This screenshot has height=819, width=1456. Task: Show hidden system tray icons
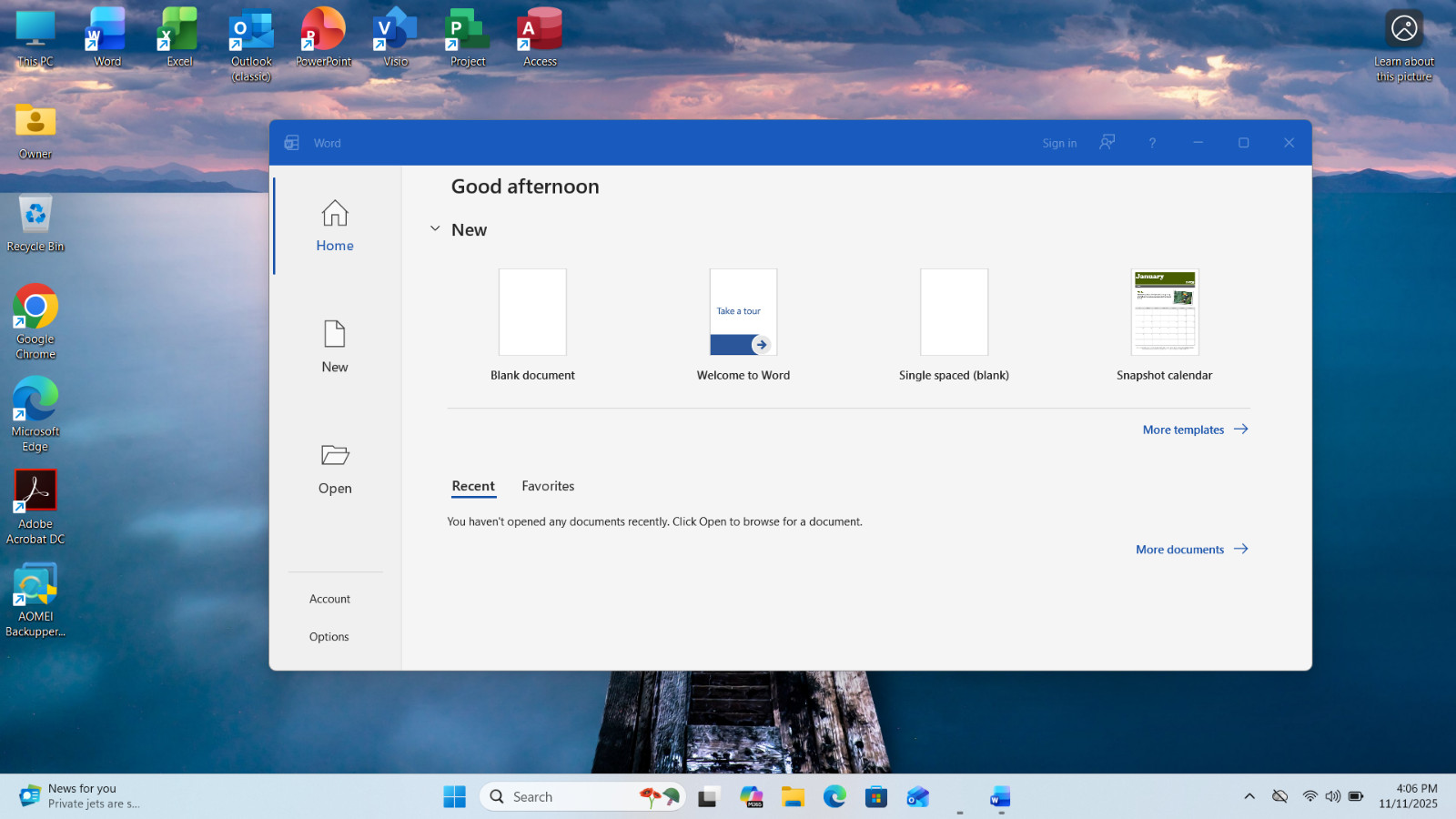(1249, 796)
